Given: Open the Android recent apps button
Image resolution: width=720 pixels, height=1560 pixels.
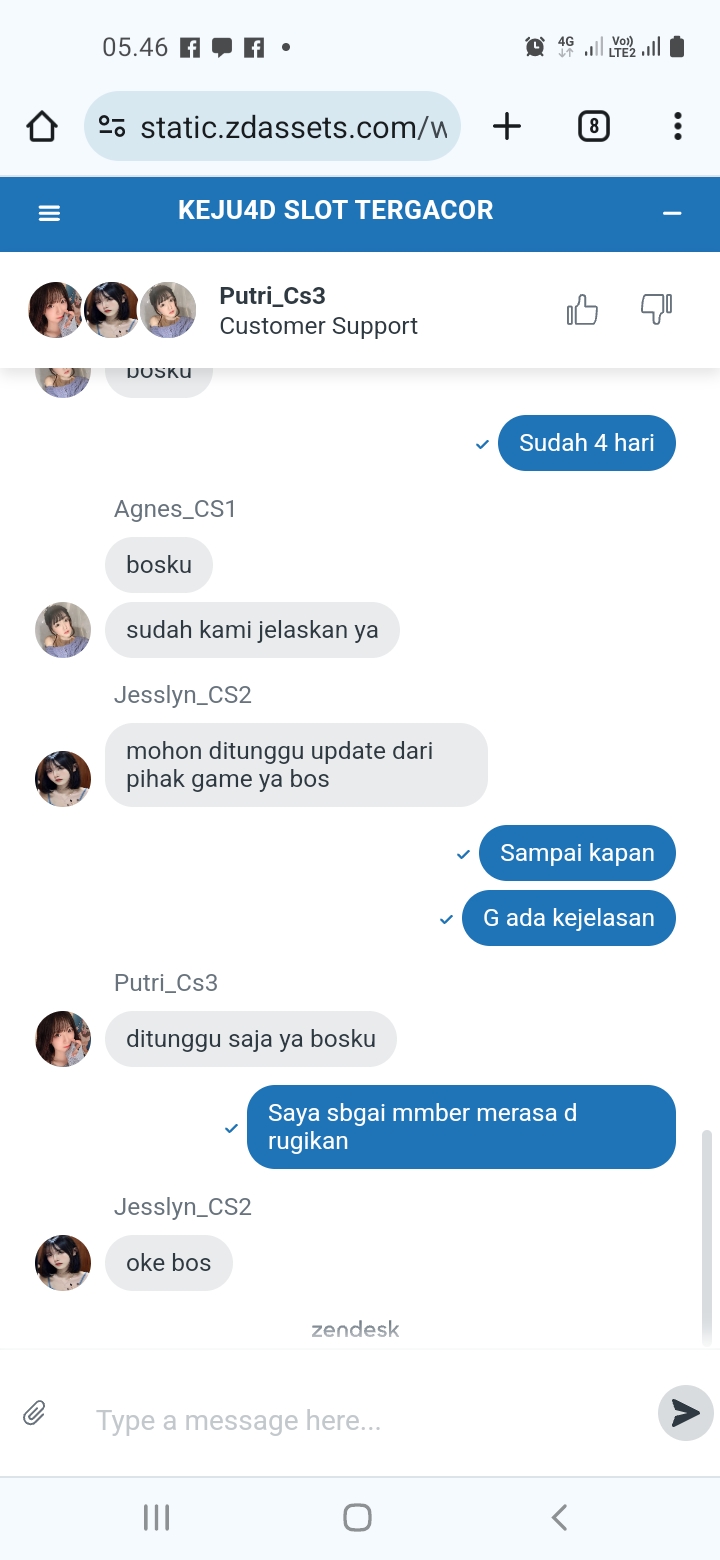Looking at the screenshot, I should (157, 1518).
